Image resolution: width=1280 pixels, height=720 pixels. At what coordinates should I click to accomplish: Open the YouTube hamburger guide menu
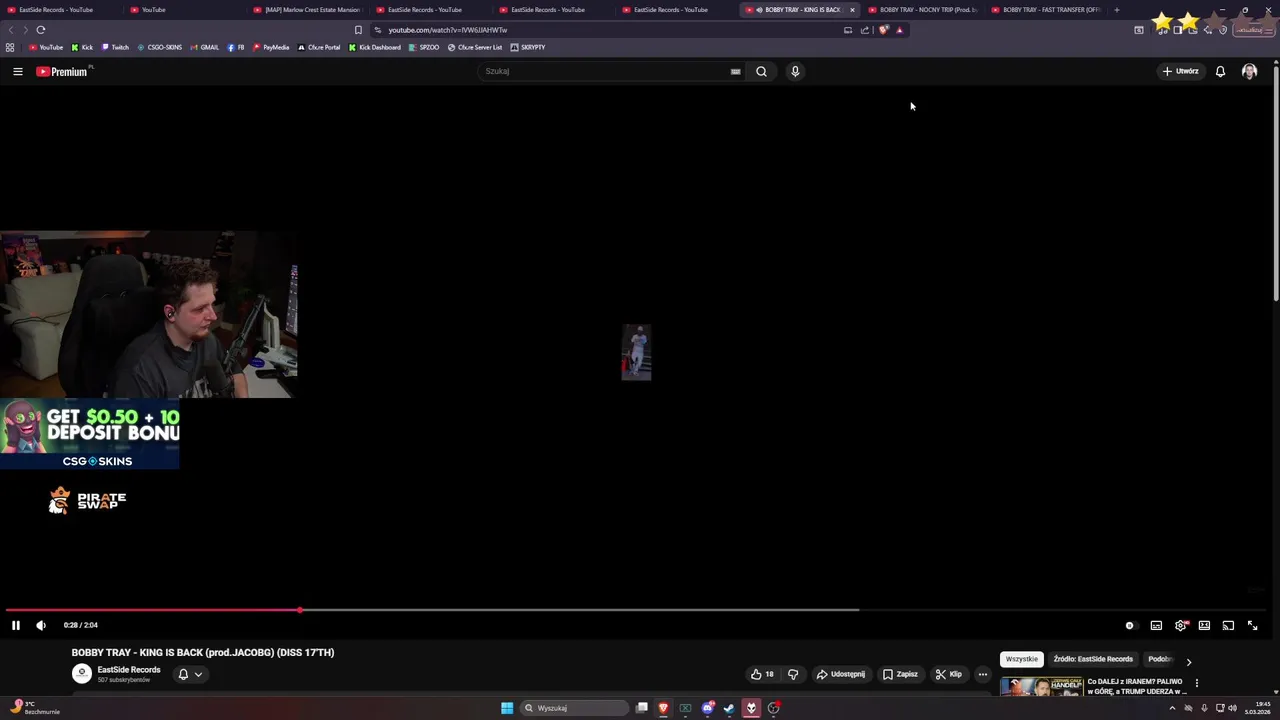17,71
